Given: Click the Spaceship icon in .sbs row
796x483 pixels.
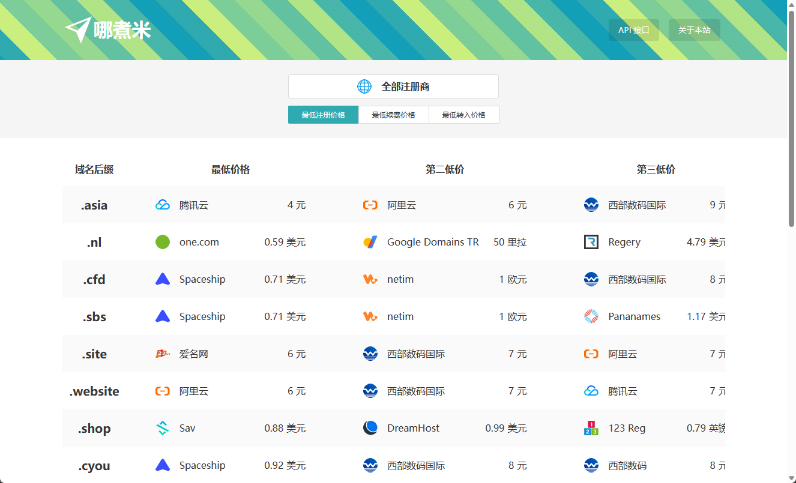Looking at the screenshot, I should coord(162,316).
